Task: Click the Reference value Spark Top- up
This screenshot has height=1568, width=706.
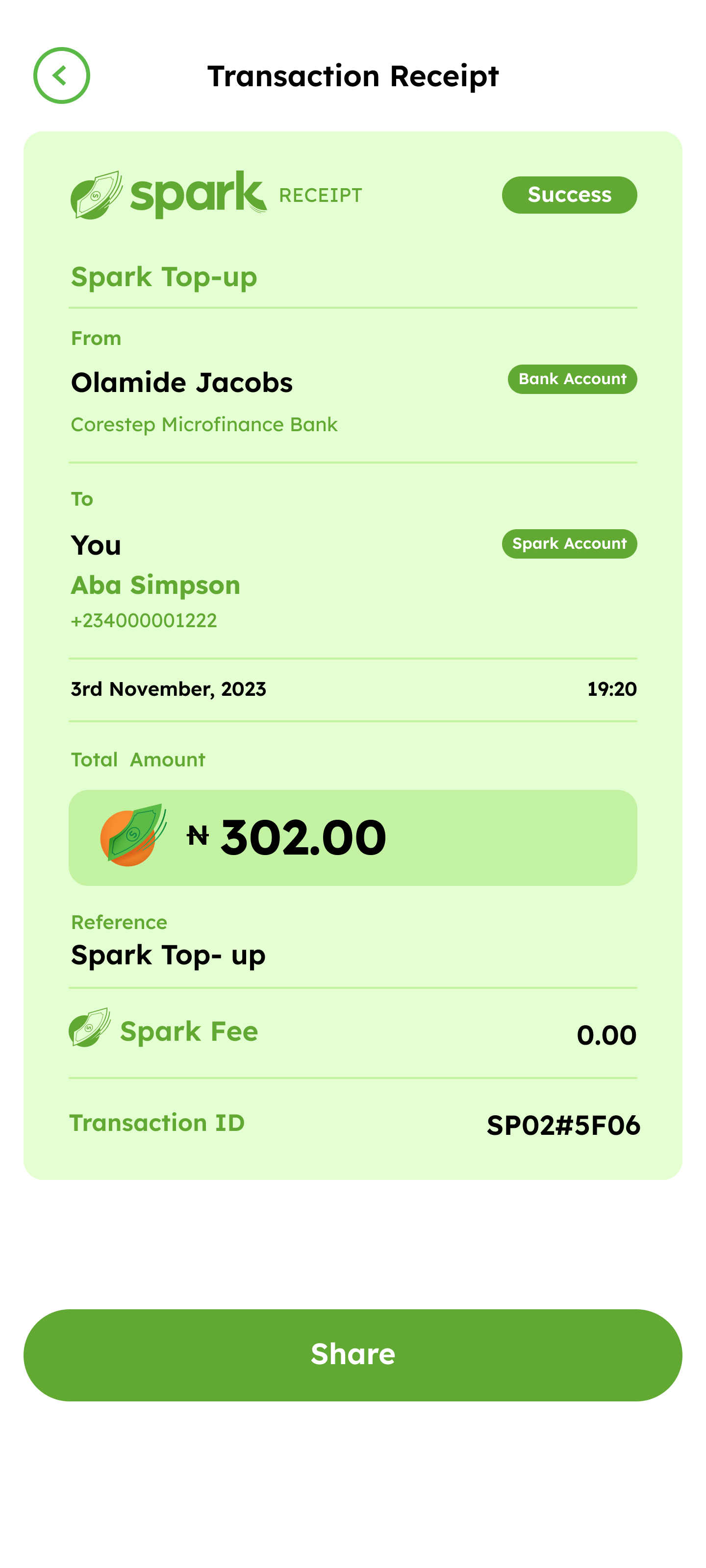Action: (168, 955)
